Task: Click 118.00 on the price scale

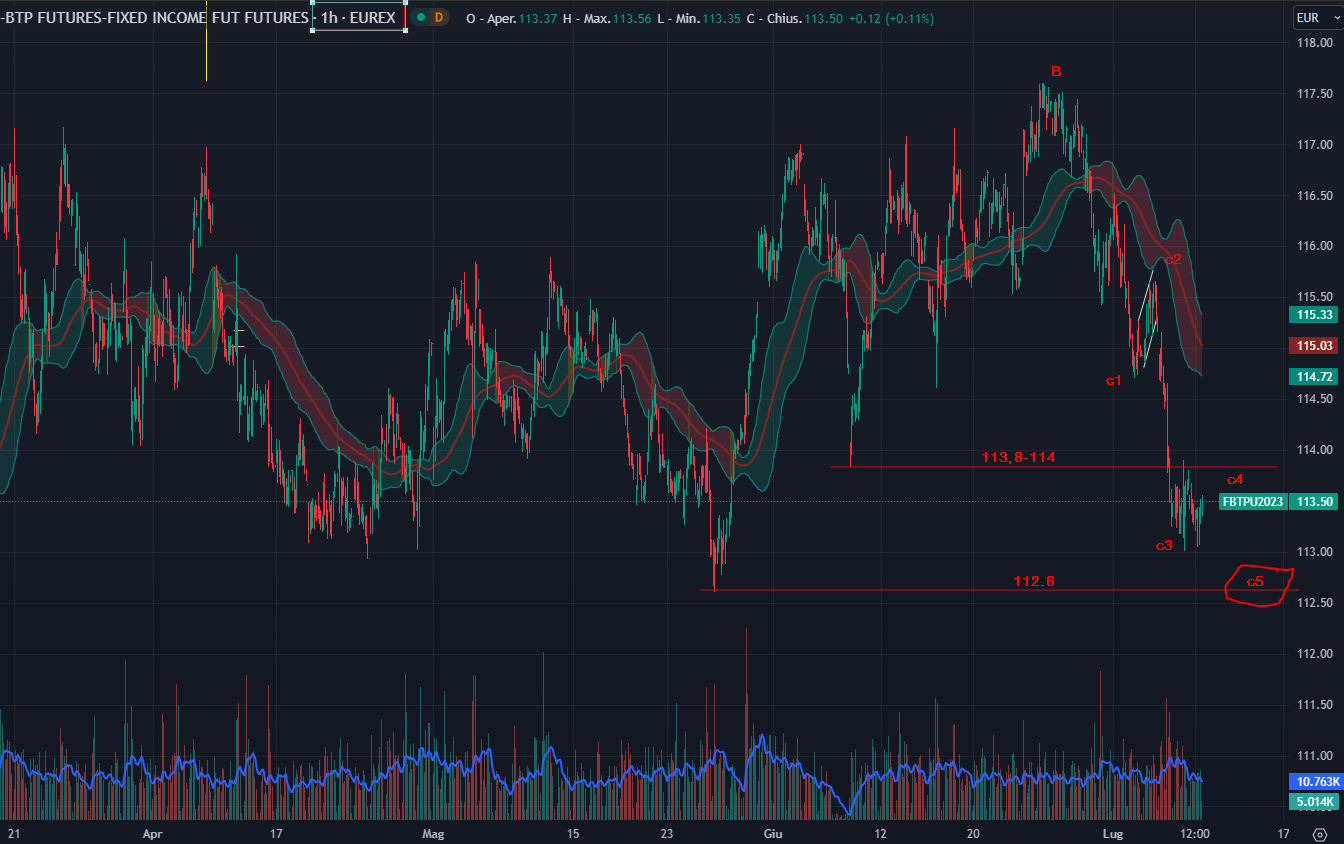Action: (1313, 43)
